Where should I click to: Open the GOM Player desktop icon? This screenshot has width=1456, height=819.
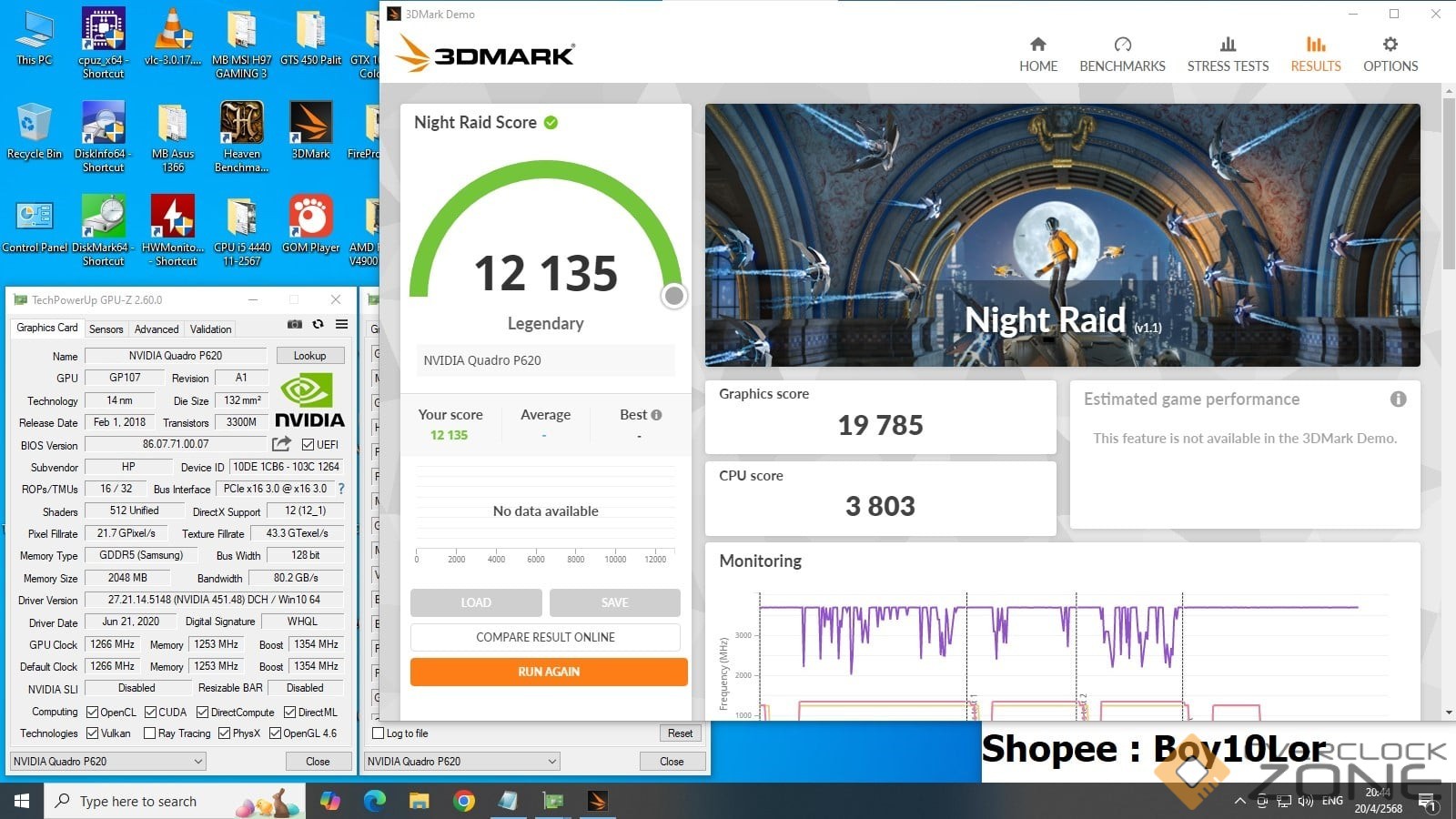pos(310,225)
